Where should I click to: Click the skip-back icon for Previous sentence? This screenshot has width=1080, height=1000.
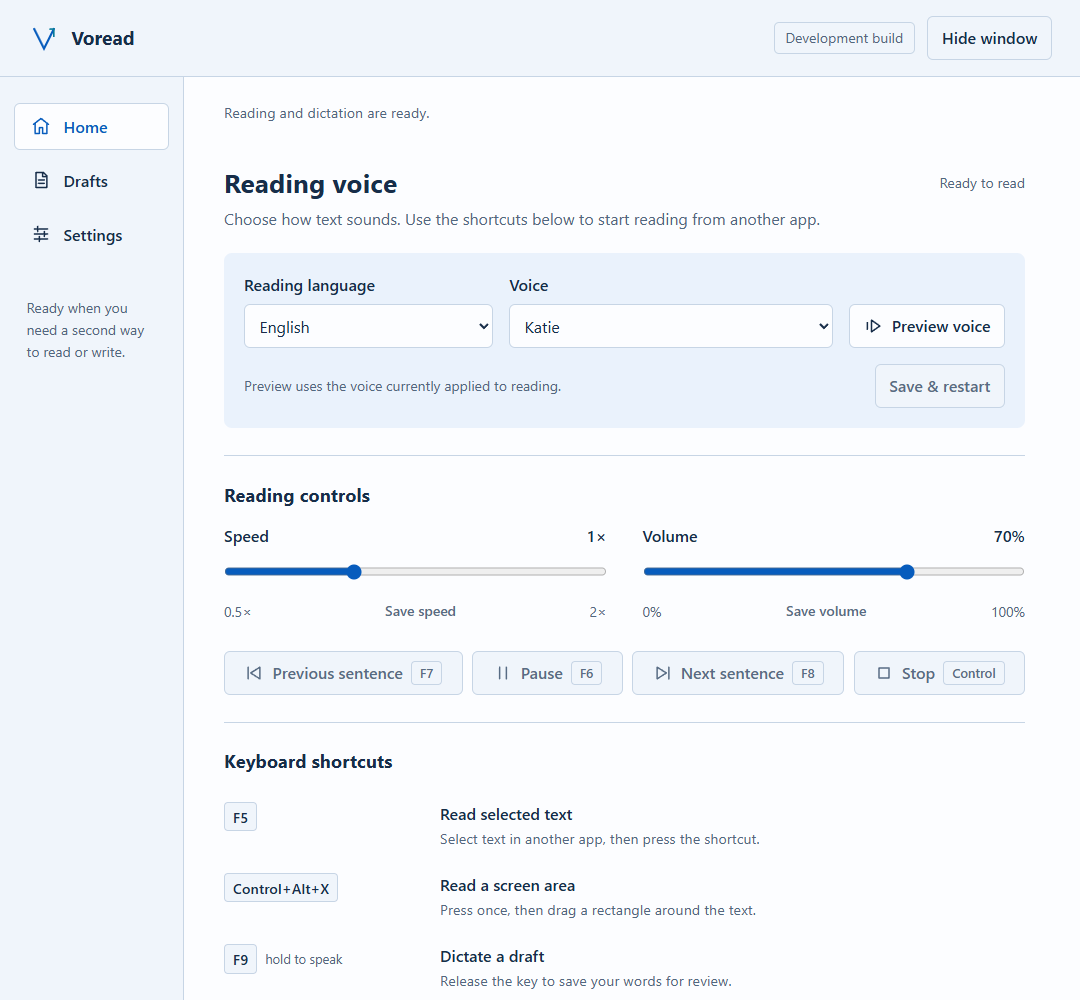(x=253, y=673)
